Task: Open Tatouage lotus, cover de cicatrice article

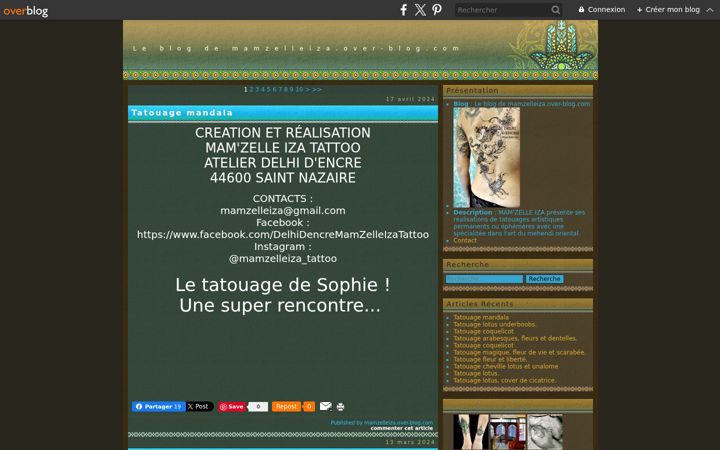Action: 505,380
